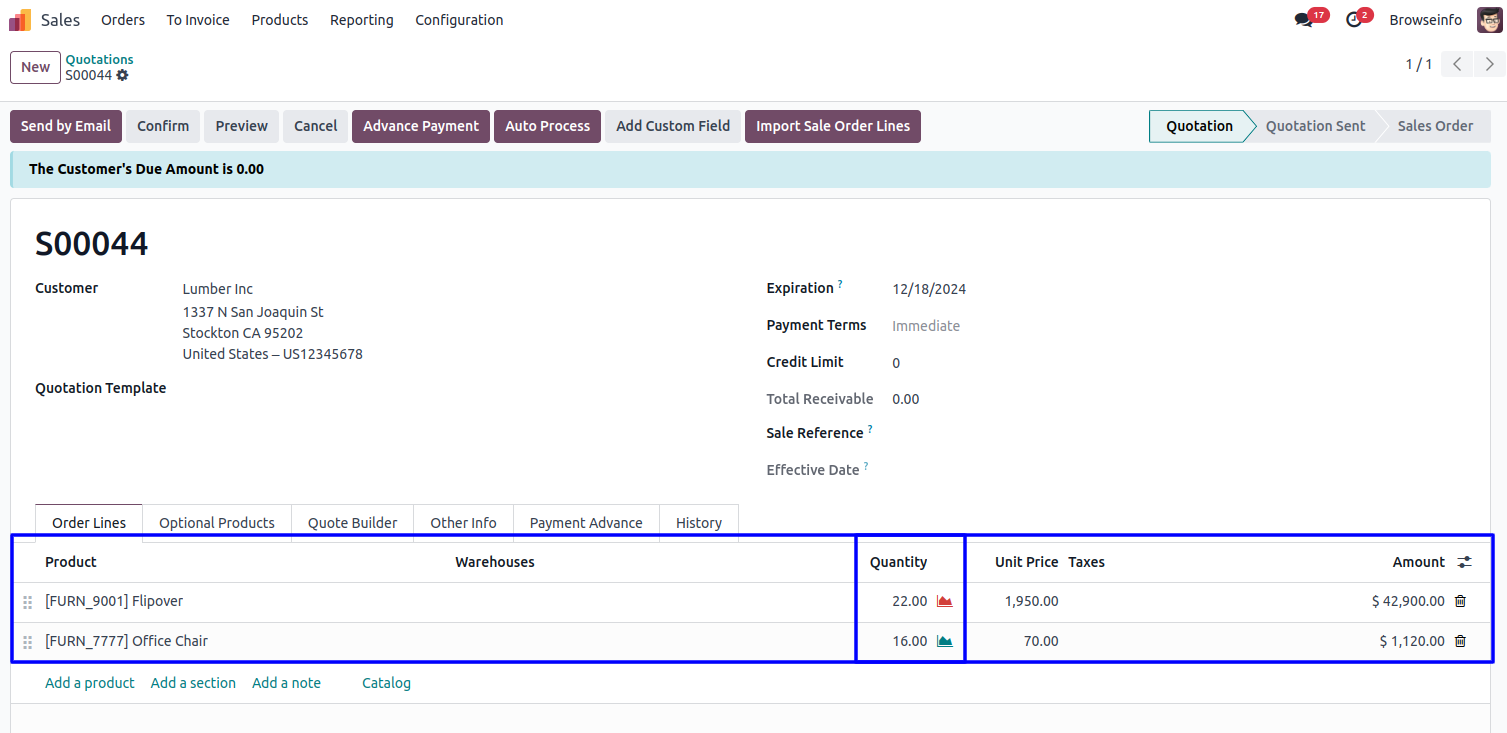This screenshot has height=733, width=1507.
Task: Click the gear icon next to S00044
Action: pos(122,75)
